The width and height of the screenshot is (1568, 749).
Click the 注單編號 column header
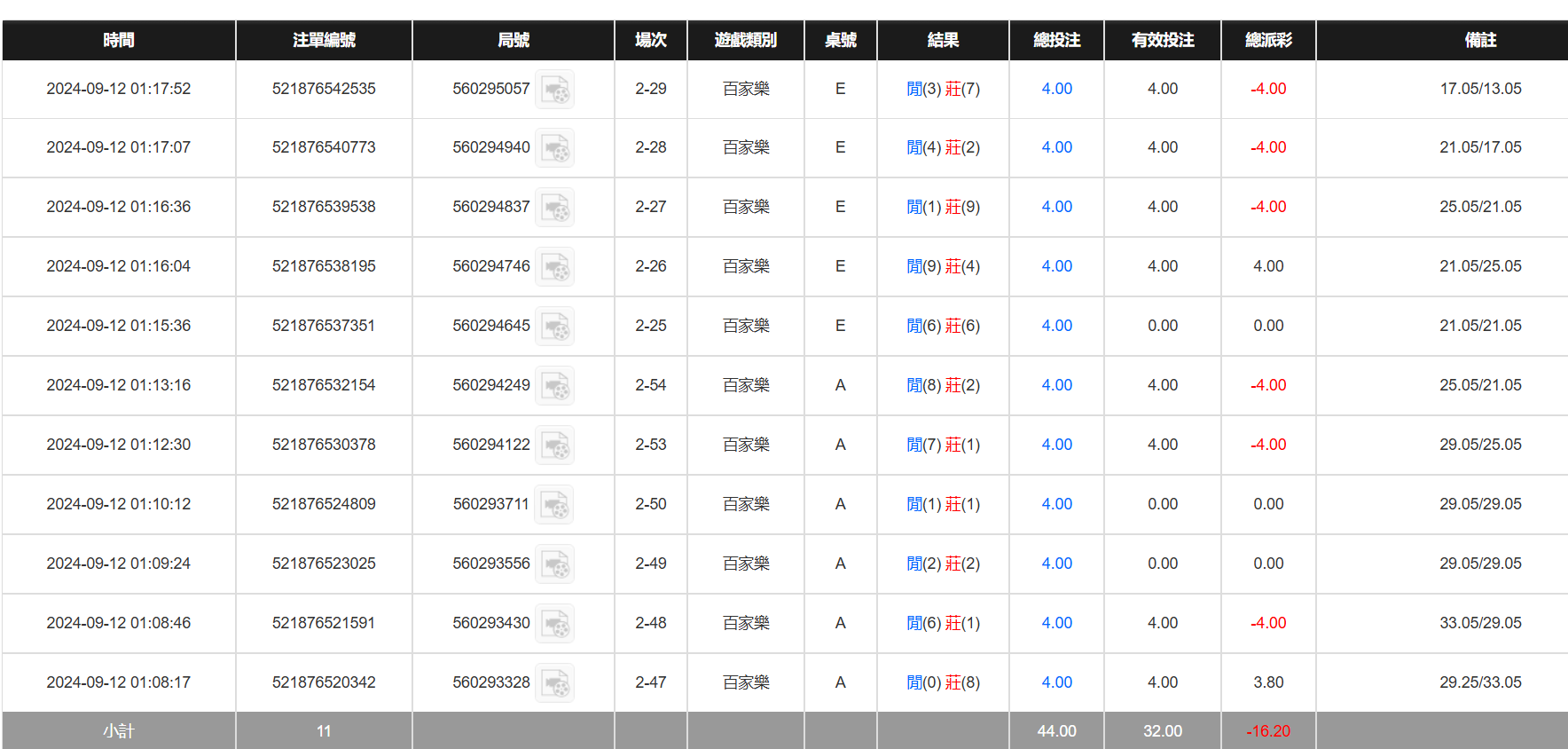coord(324,40)
